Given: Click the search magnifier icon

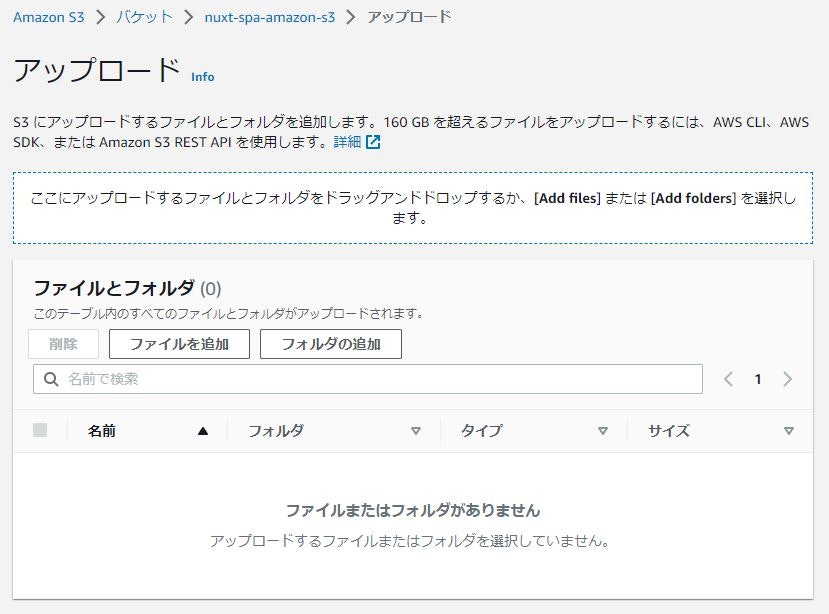Looking at the screenshot, I should (51, 379).
